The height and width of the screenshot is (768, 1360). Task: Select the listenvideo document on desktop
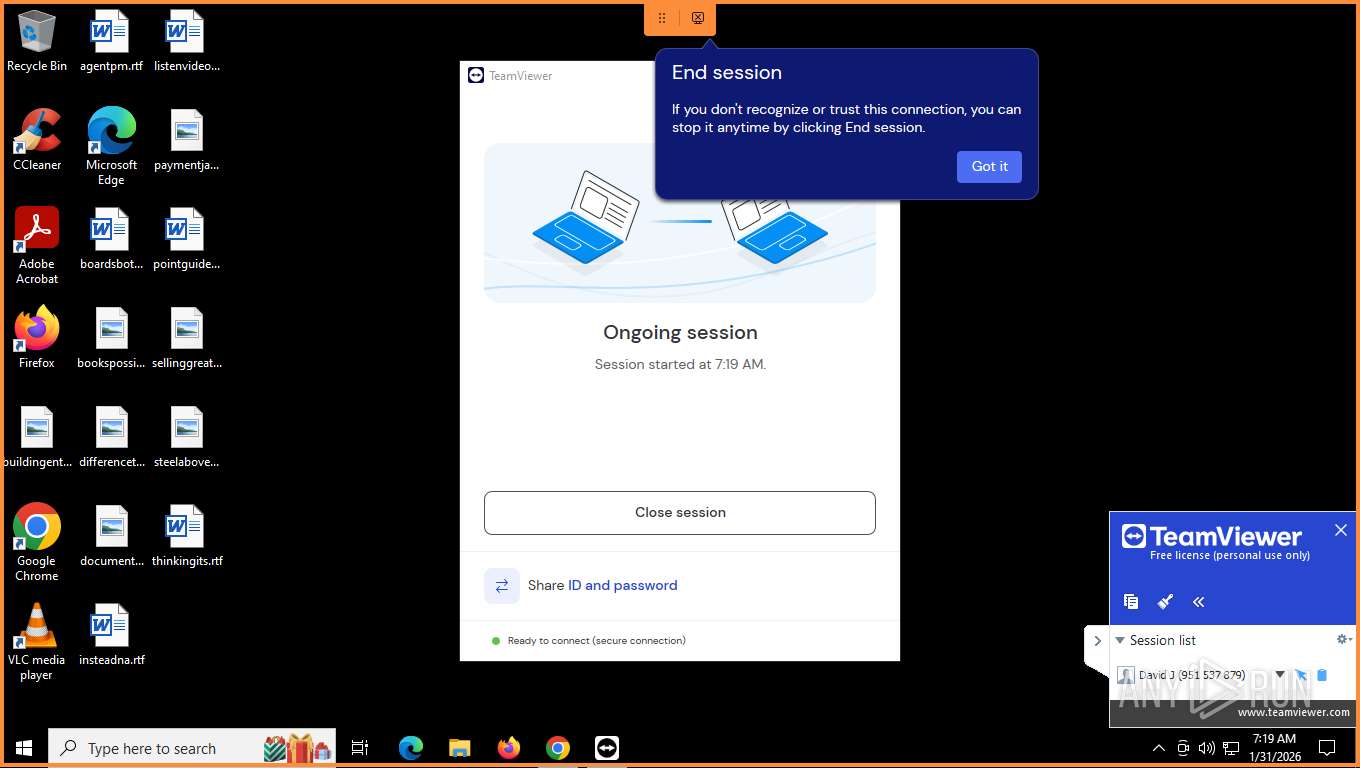(x=186, y=42)
